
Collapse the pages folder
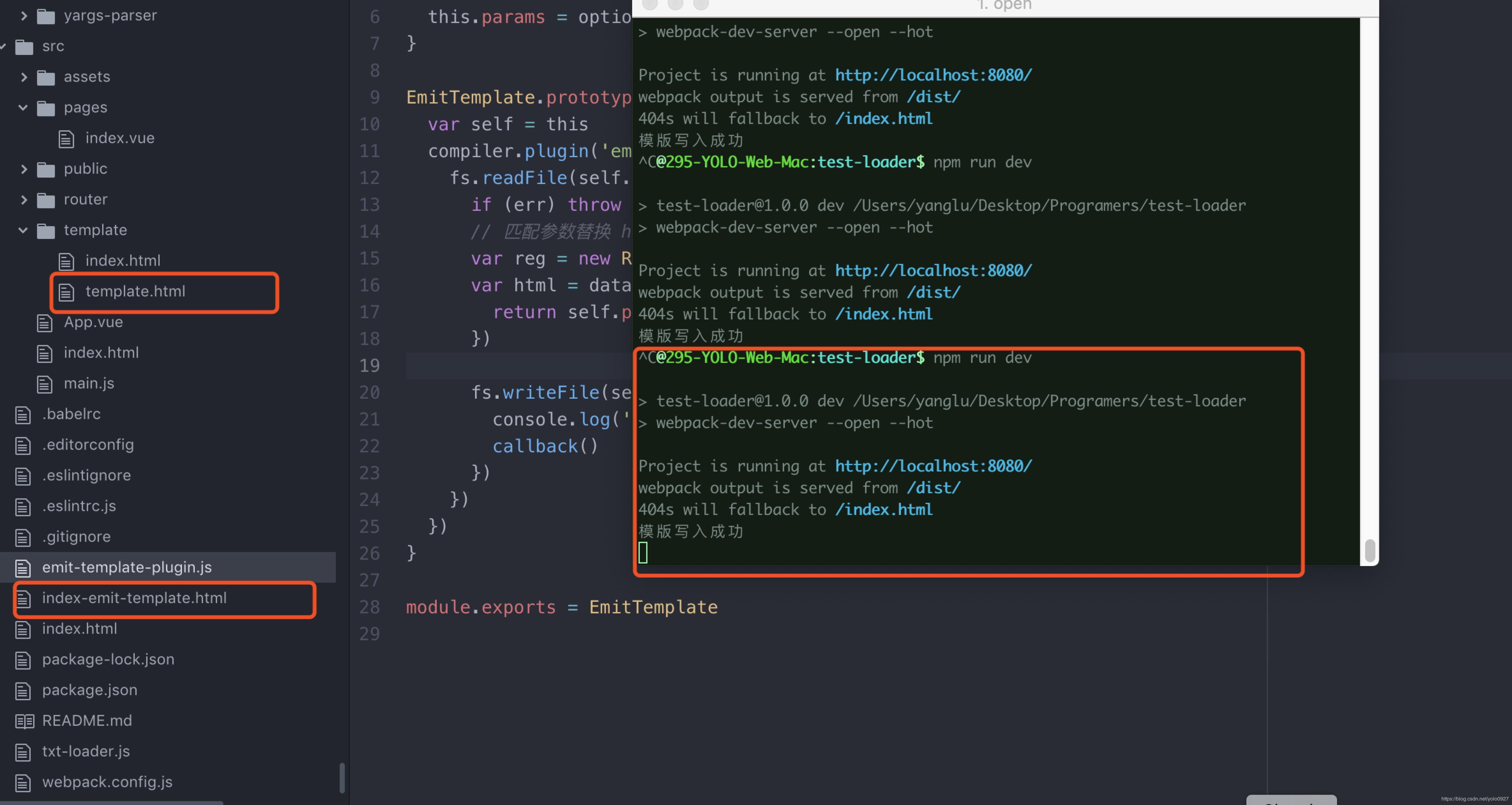[22, 107]
